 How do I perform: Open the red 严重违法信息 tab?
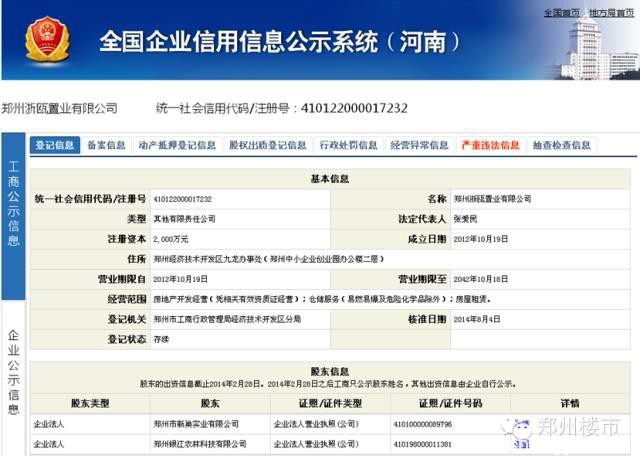pos(490,145)
